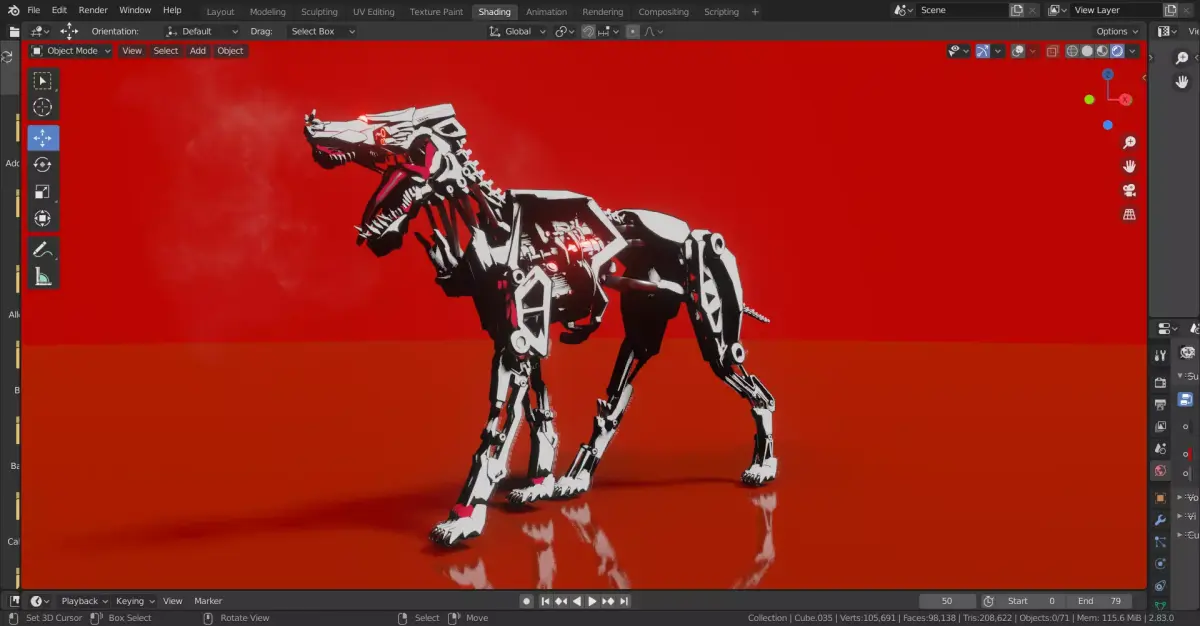The height and width of the screenshot is (626, 1200).
Task: Click the Blender logo icon
Action: (x=13, y=10)
